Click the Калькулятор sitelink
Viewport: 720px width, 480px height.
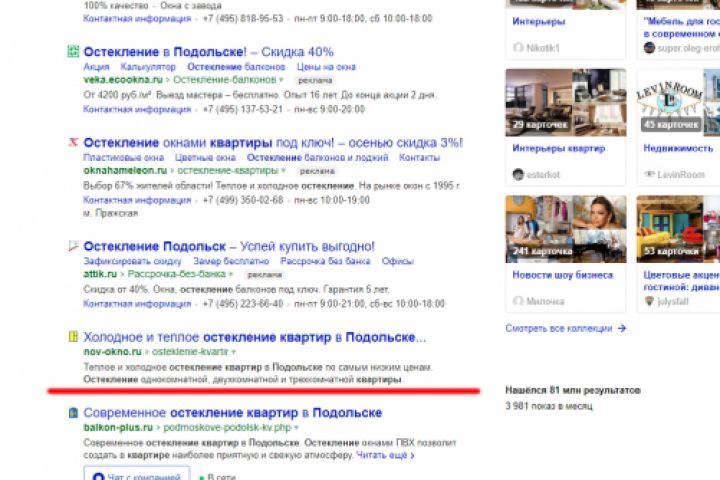click(148, 67)
